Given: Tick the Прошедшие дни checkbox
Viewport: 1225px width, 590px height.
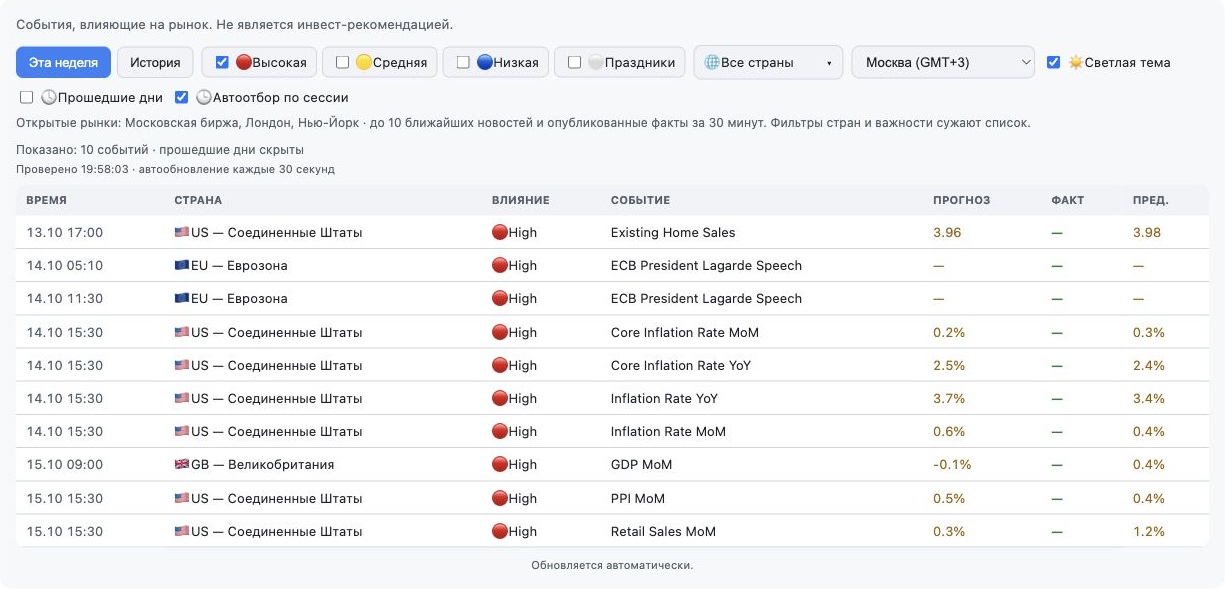Looking at the screenshot, I should 26,97.
